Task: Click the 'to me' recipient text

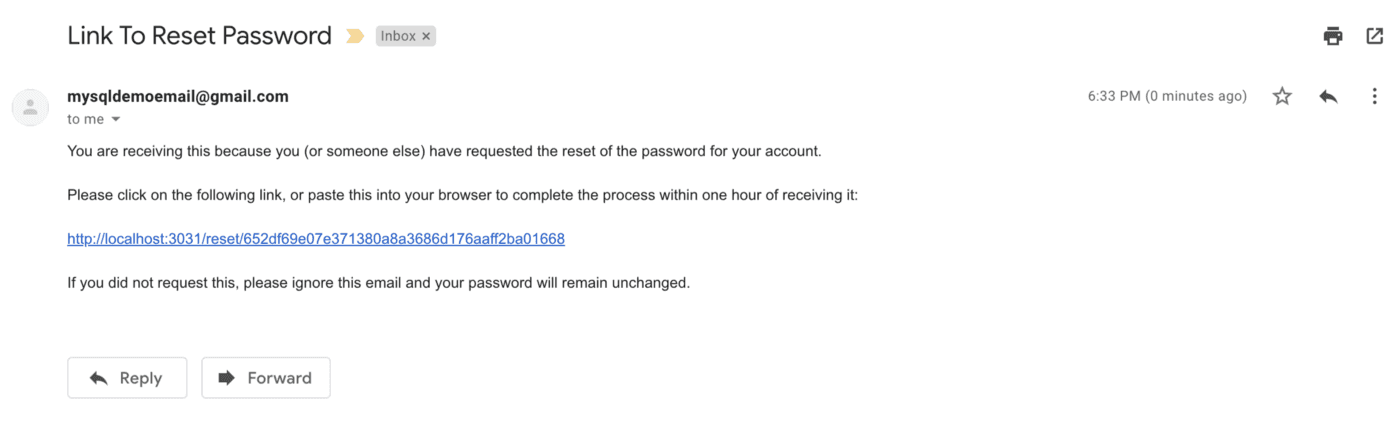Action: (x=86, y=120)
